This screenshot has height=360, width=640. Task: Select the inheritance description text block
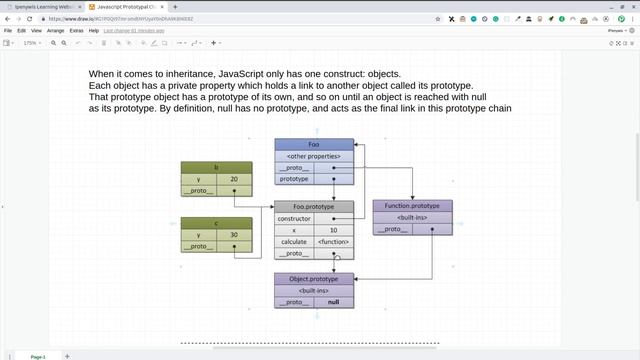pyautogui.click(x=300, y=91)
